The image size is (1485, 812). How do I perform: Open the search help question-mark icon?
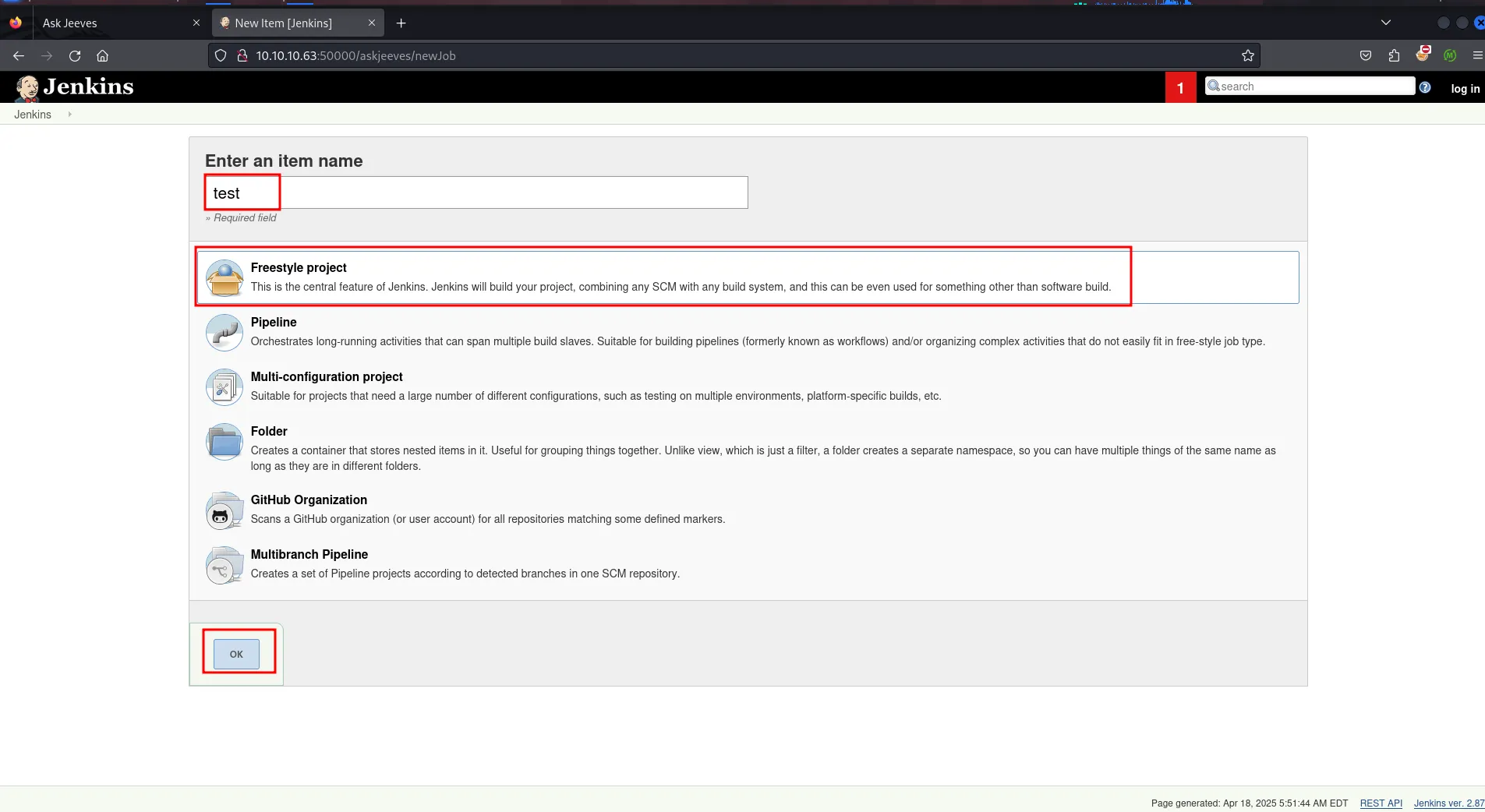click(1425, 87)
